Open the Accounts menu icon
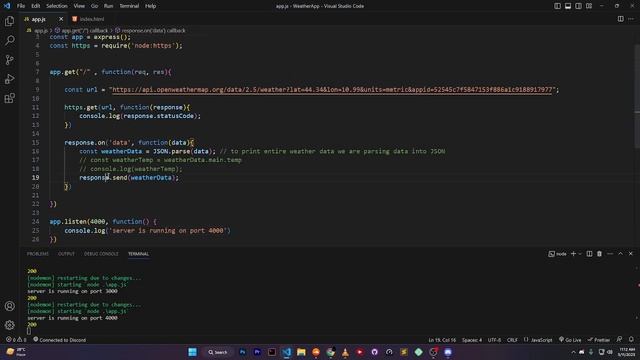640x360 pixels. pos(9,306)
